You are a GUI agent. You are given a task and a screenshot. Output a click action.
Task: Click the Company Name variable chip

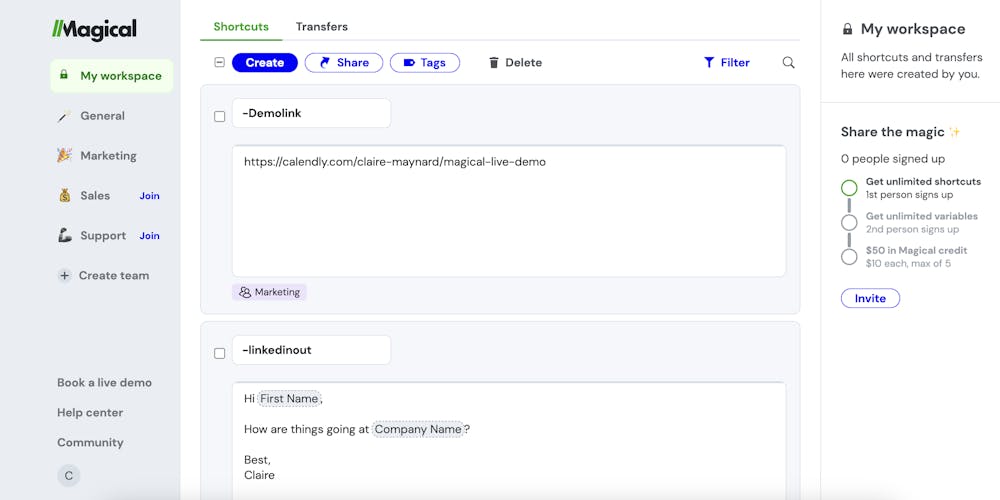(x=418, y=429)
